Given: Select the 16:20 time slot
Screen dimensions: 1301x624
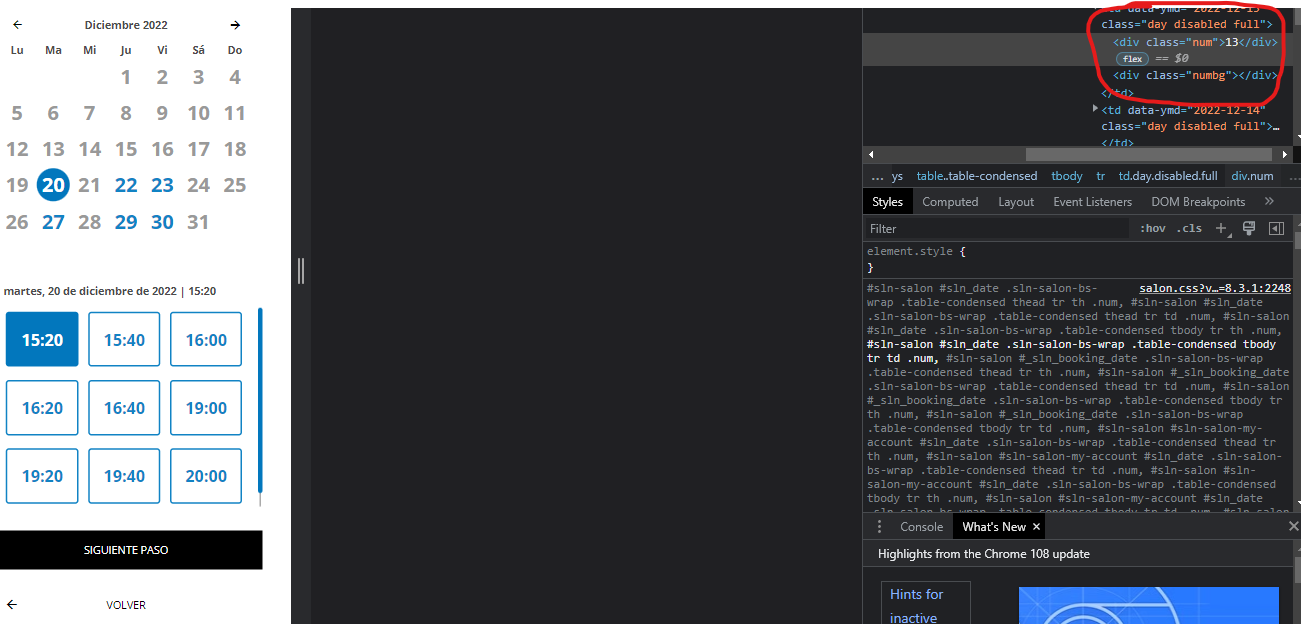Looking at the screenshot, I should tap(42, 407).
